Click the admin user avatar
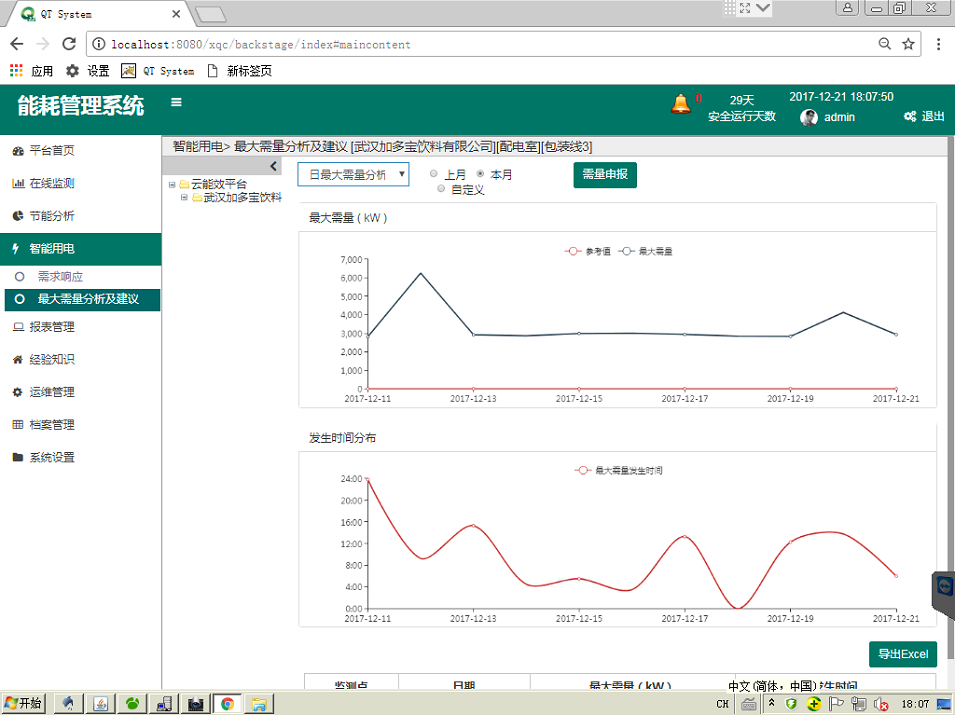Image resolution: width=955 pixels, height=715 pixels. (809, 118)
